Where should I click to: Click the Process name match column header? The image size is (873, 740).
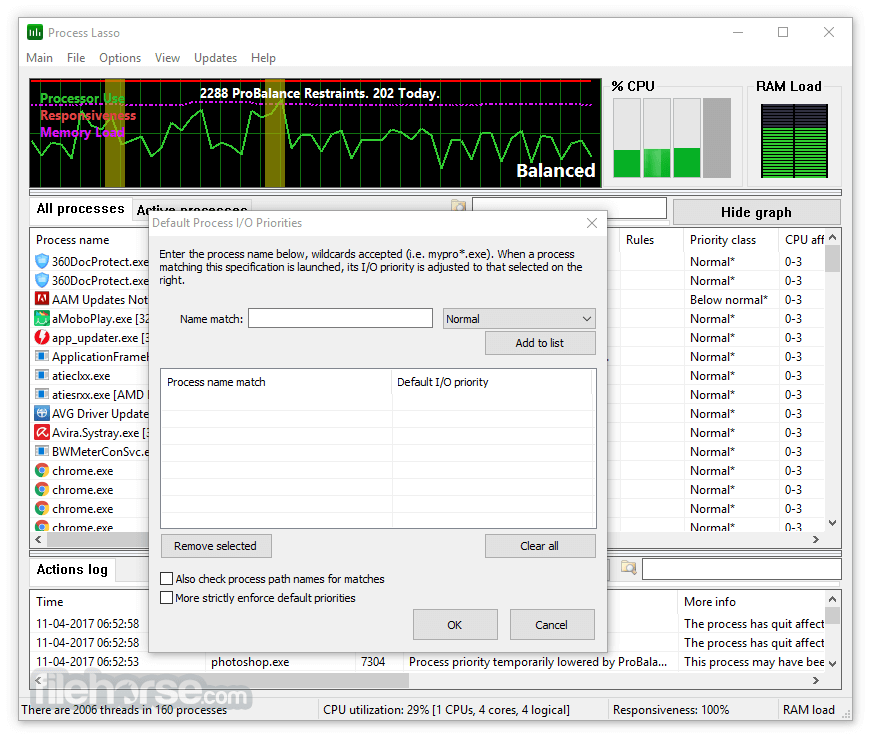(x=276, y=382)
